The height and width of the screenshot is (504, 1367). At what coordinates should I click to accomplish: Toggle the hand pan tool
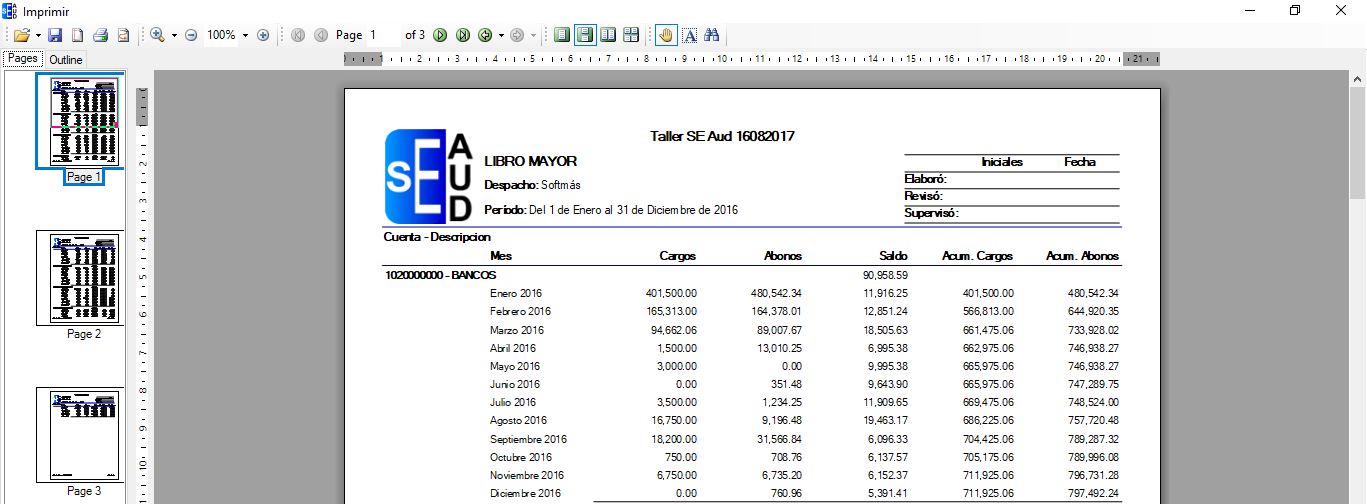pos(666,35)
